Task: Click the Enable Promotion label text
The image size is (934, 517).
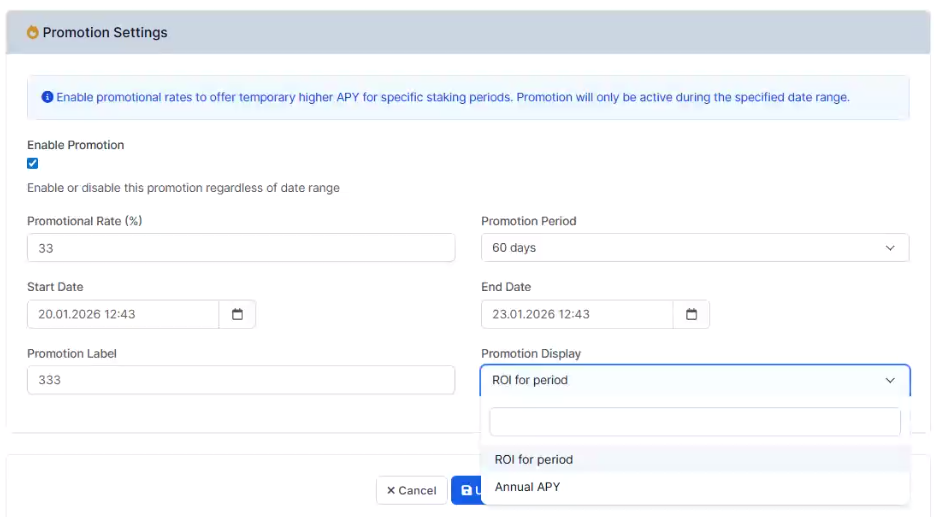Action: tap(76, 145)
